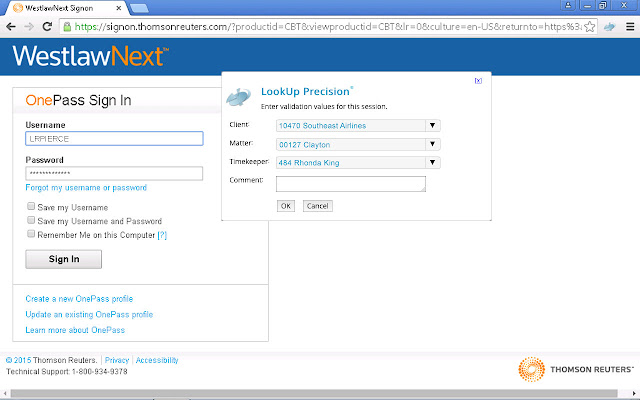Click the © 2015 Thomson Reuters text
640x400 pixels.
(51, 360)
